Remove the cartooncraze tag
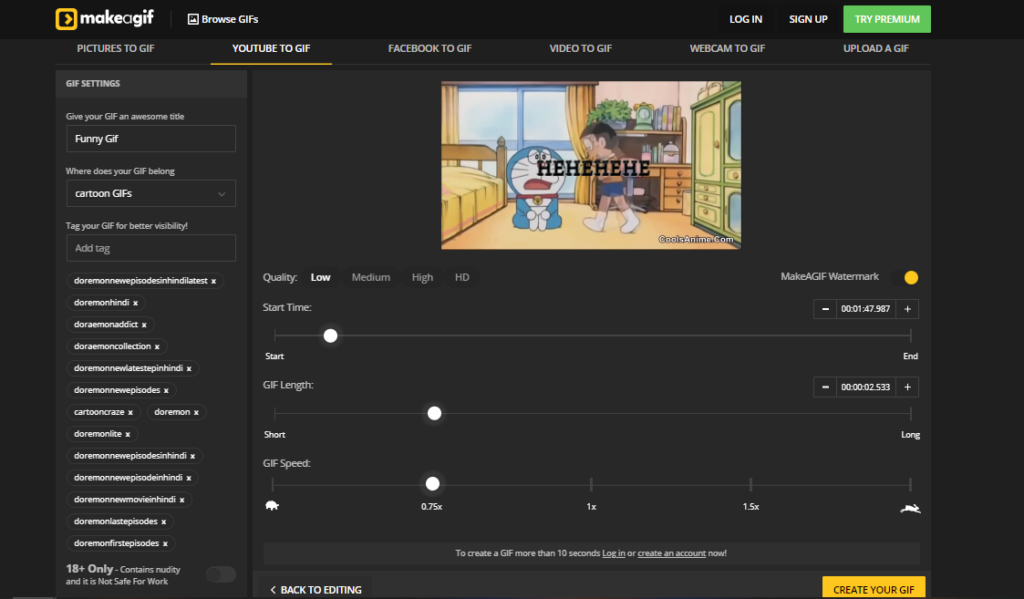This screenshot has height=599, width=1024. click(130, 412)
